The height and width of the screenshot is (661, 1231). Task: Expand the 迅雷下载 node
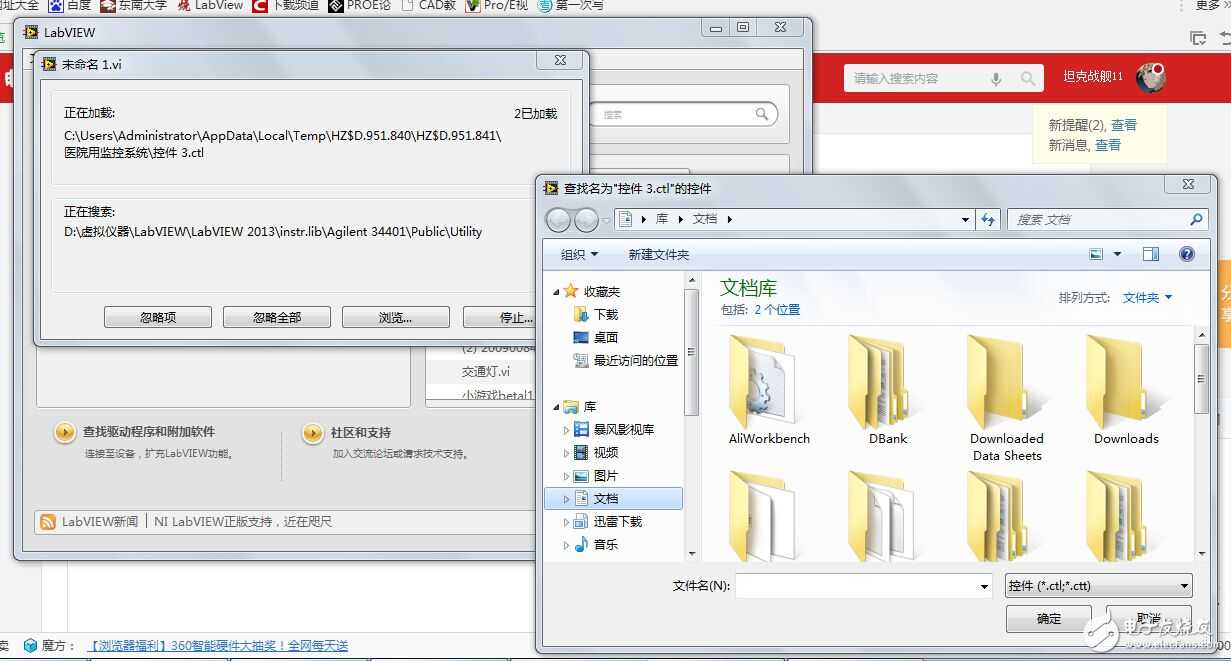[x=566, y=522]
